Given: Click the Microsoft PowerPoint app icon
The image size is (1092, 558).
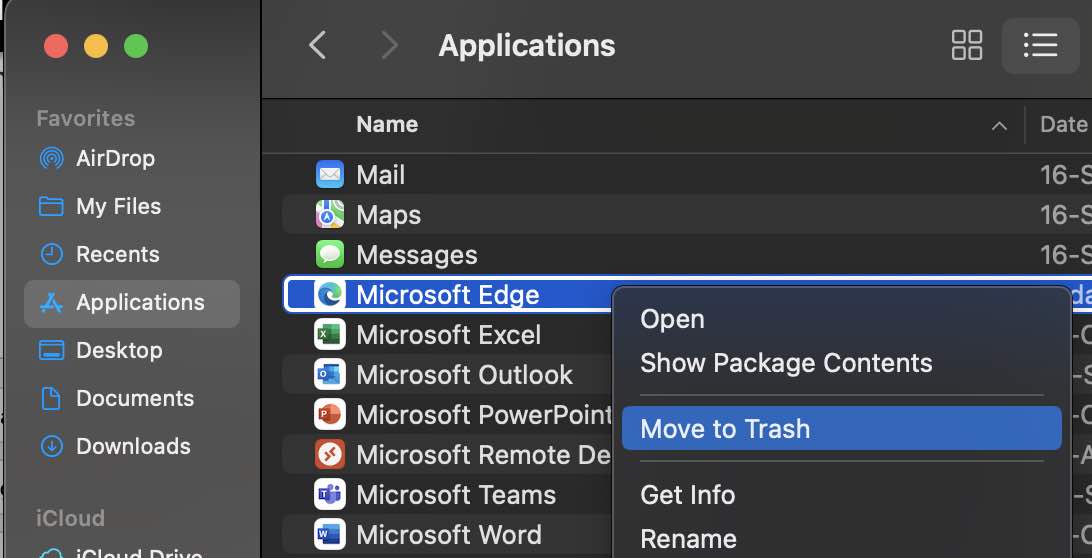Looking at the screenshot, I should click(x=330, y=415).
